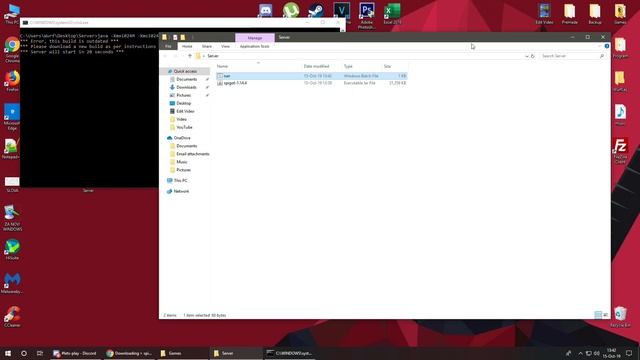Expand the address bar history dropdown
This screenshot has width=640, height=360.
pos(527,56)
